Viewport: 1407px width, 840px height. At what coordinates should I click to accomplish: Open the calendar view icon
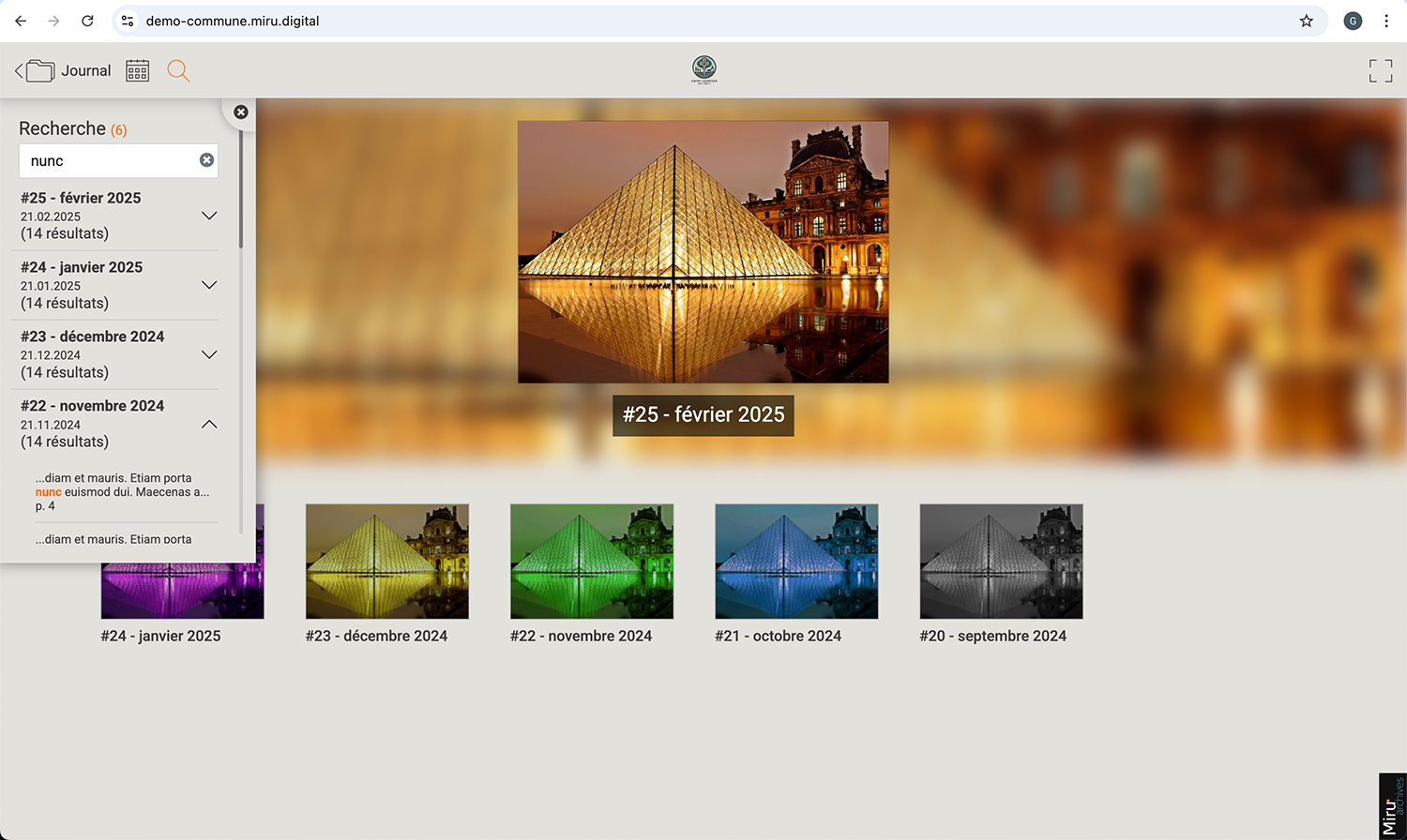click(138, 71)
